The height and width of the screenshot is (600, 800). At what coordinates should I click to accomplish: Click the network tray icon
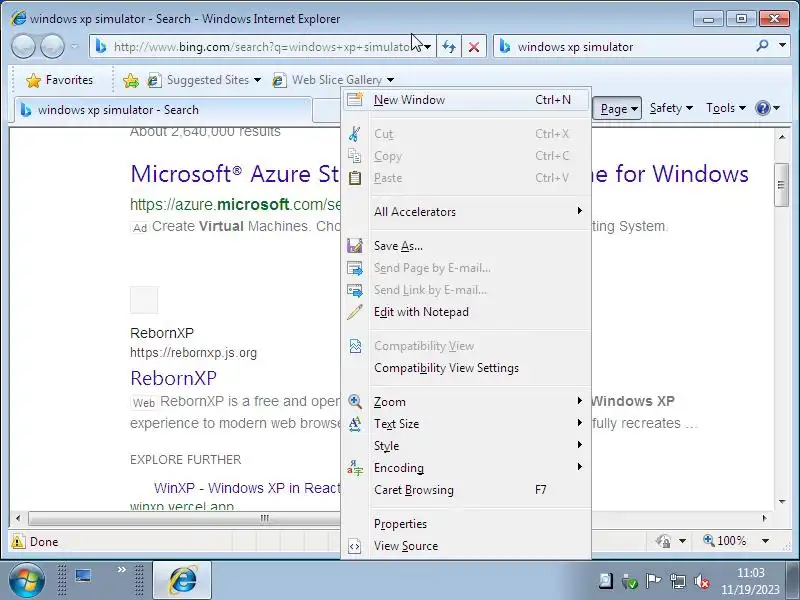pos(678,581)
